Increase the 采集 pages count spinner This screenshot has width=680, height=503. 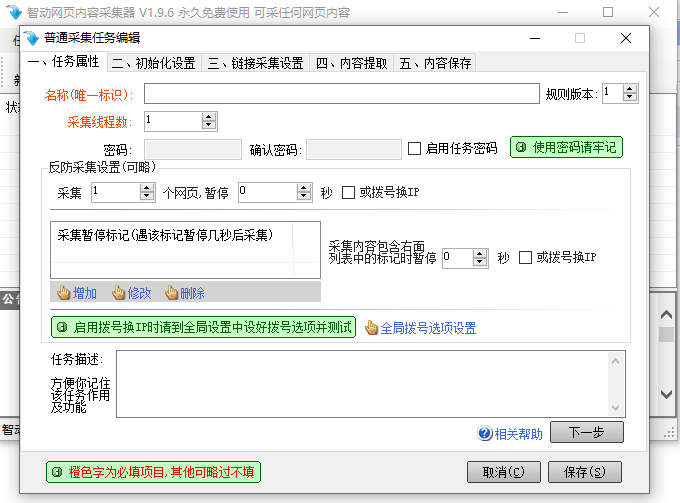pos(147,188)
